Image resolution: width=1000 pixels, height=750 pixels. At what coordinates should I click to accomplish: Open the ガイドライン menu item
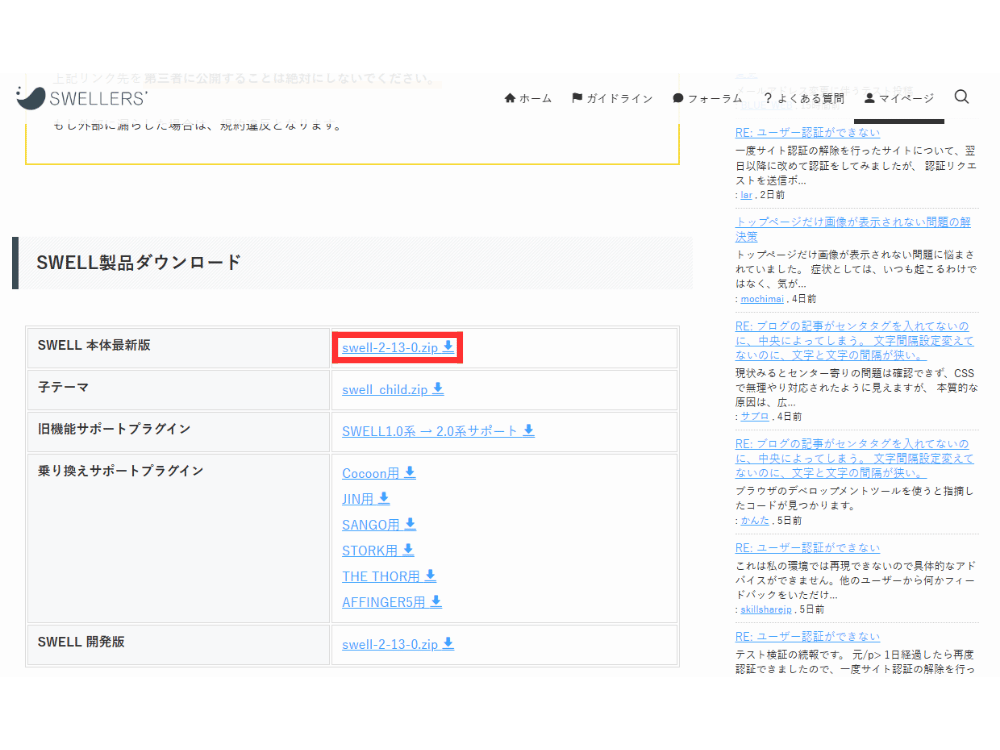point(612,98)
